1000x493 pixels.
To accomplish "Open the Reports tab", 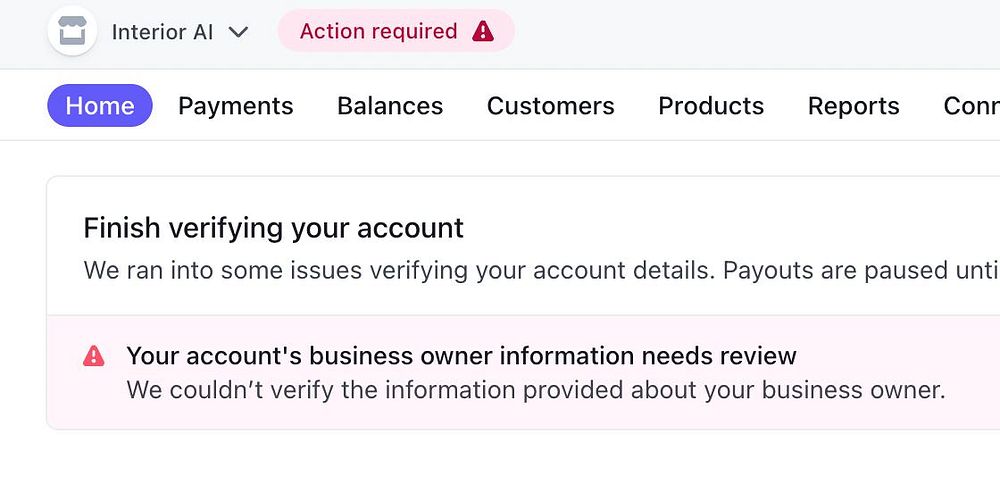I will coord(854,106).
